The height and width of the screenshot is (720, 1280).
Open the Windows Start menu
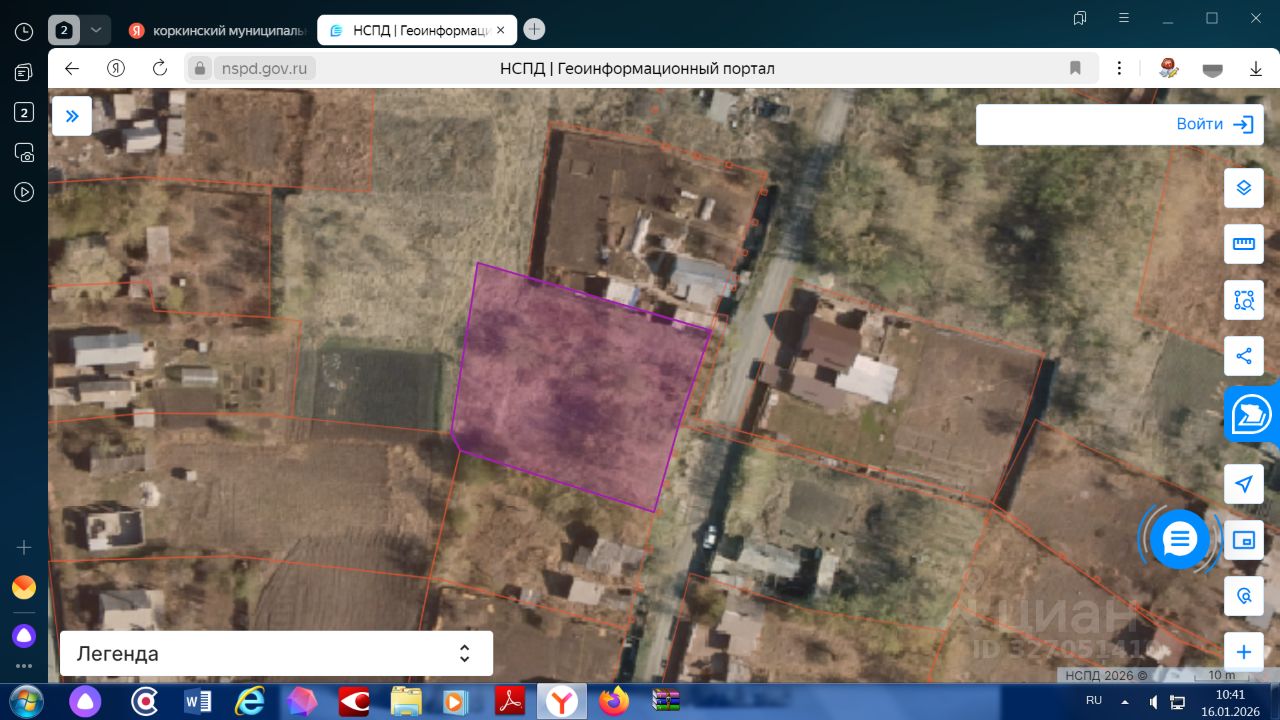tap(24, 701)
